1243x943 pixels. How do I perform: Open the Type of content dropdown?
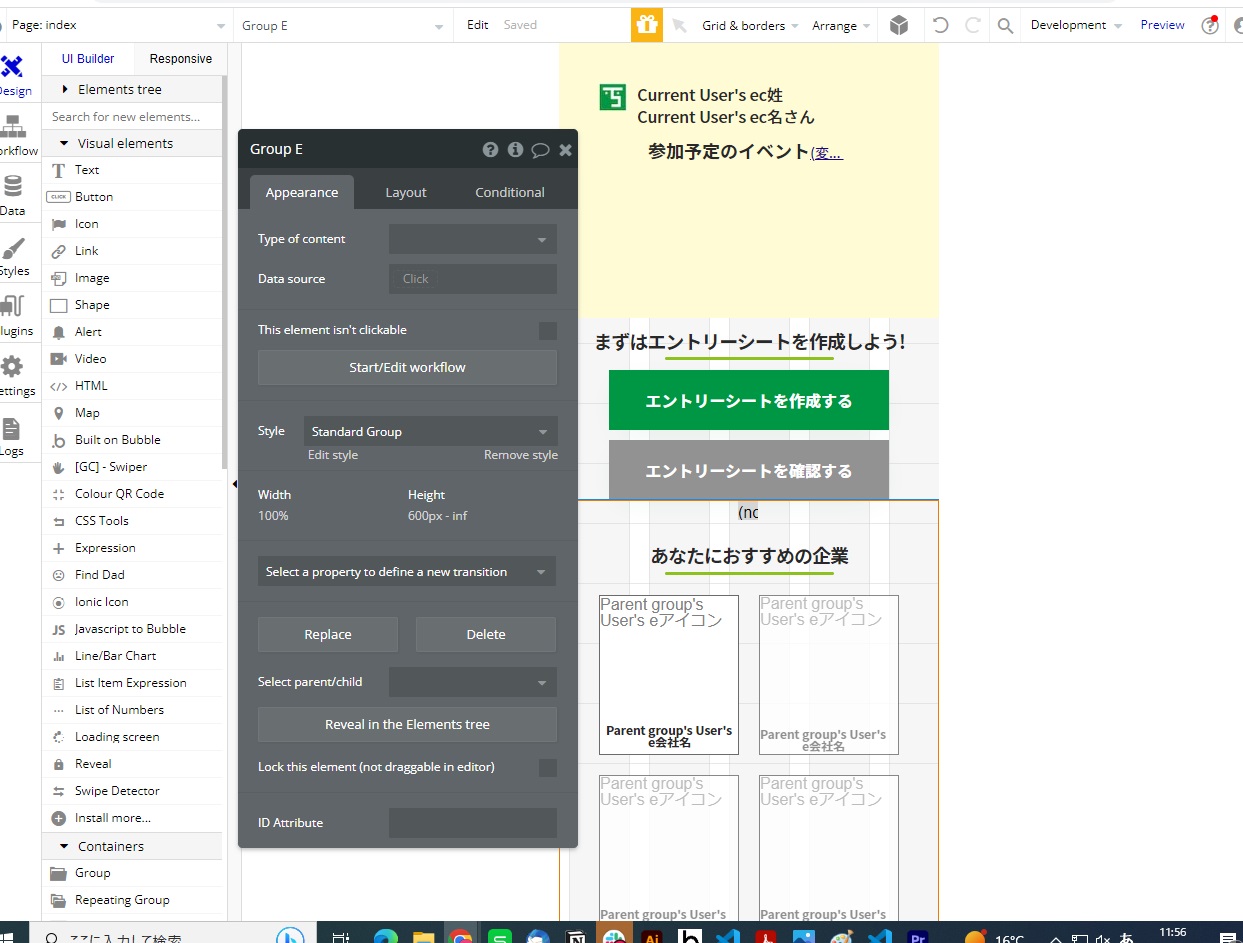coord(472,239)
